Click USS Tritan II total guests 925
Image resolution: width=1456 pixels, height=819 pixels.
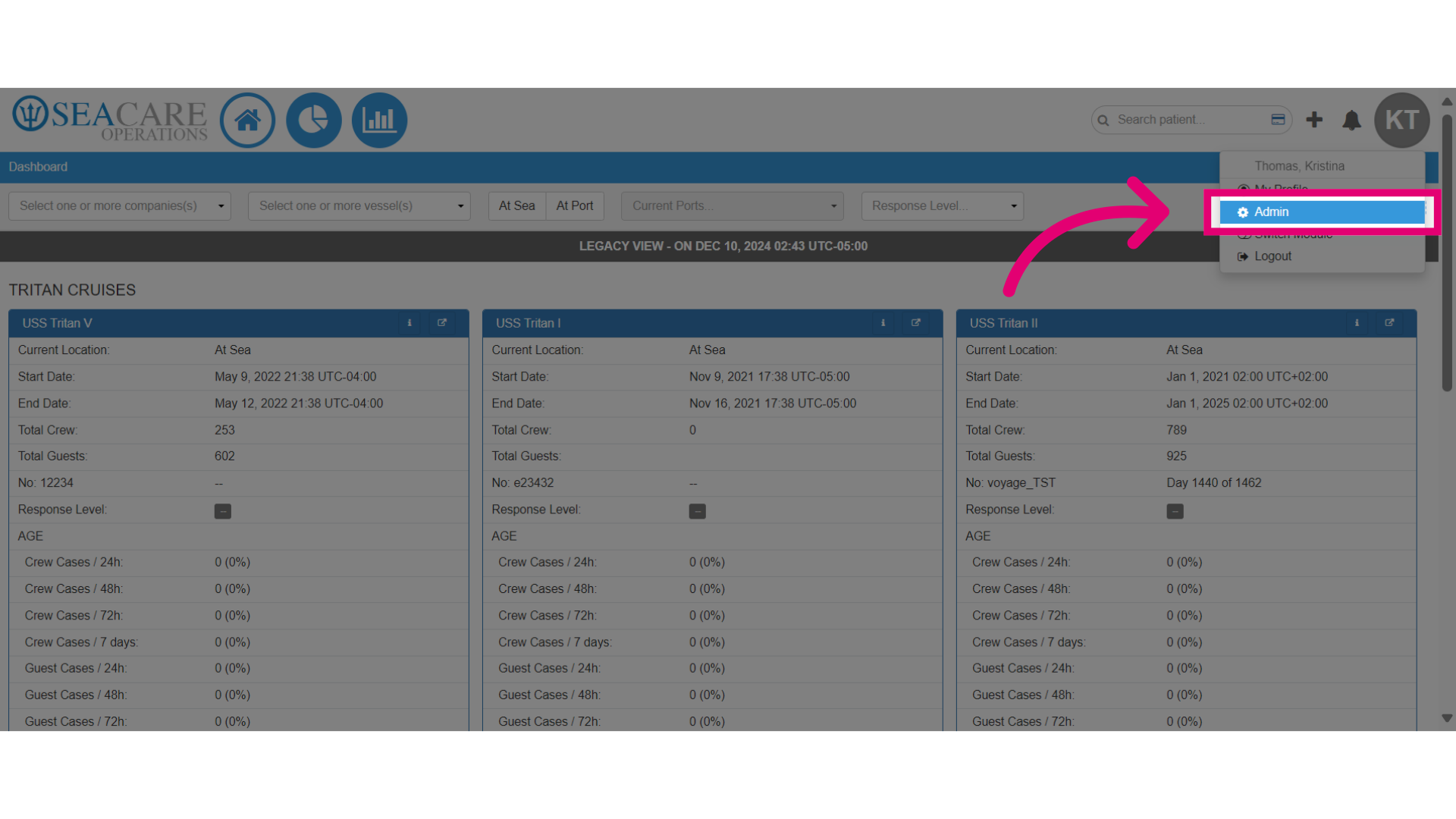(x=1177, y=457)
